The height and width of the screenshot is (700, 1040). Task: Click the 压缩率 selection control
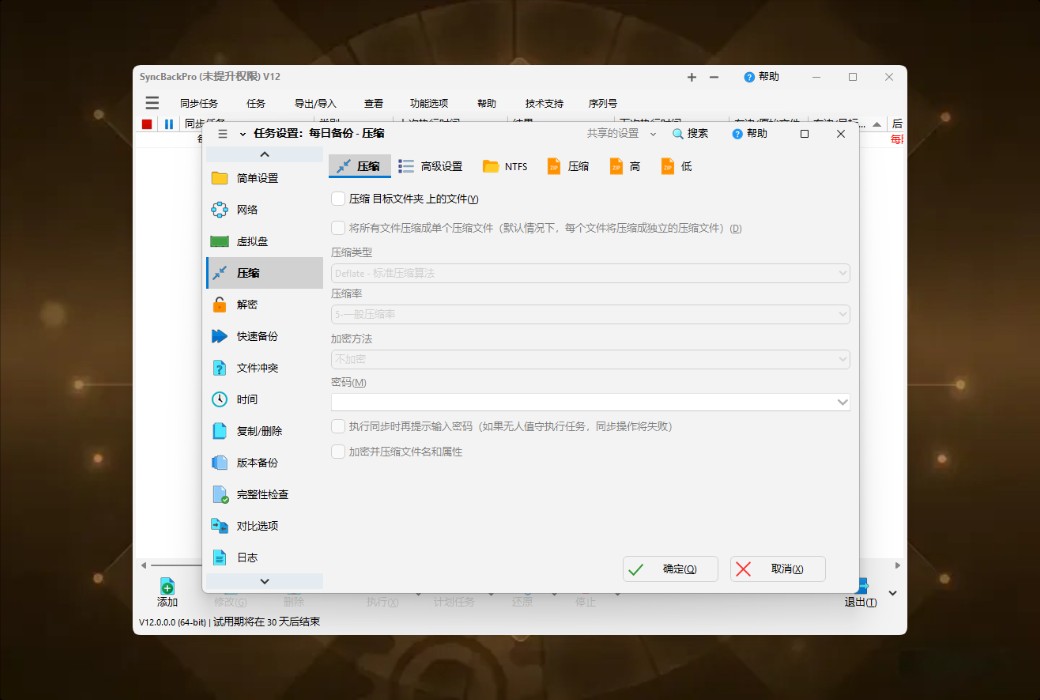click(590, 315)
